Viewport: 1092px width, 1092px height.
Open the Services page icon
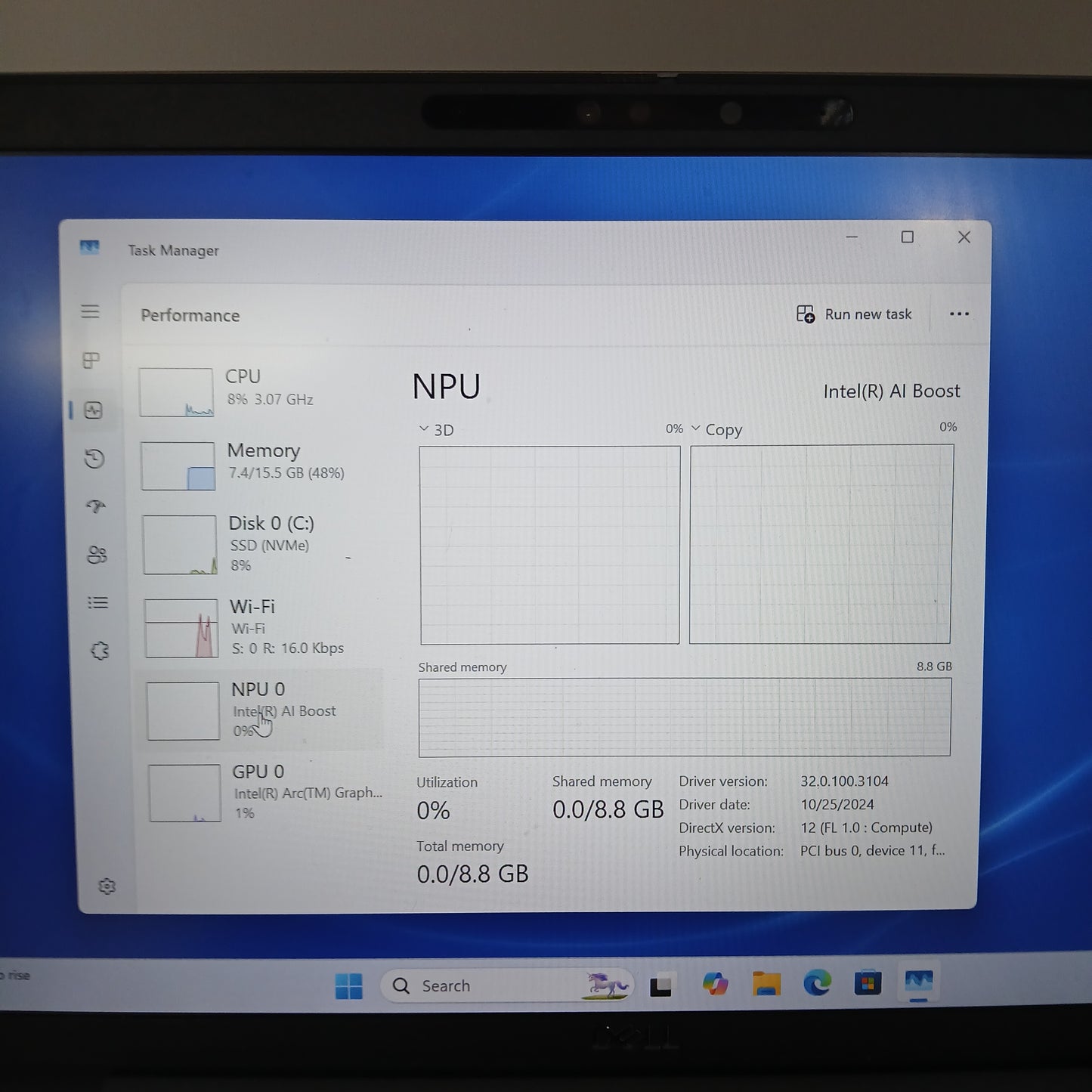pyautogui.click(x=100, y=651)
